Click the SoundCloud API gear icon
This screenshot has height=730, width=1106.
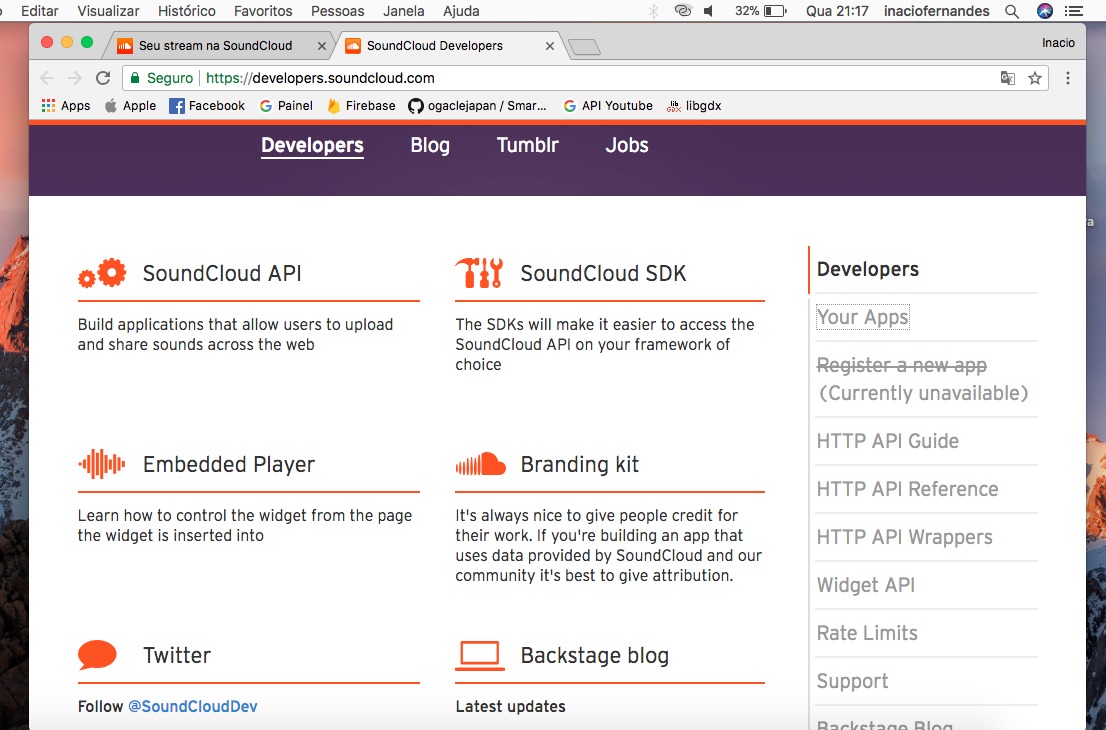click(102, 273)
